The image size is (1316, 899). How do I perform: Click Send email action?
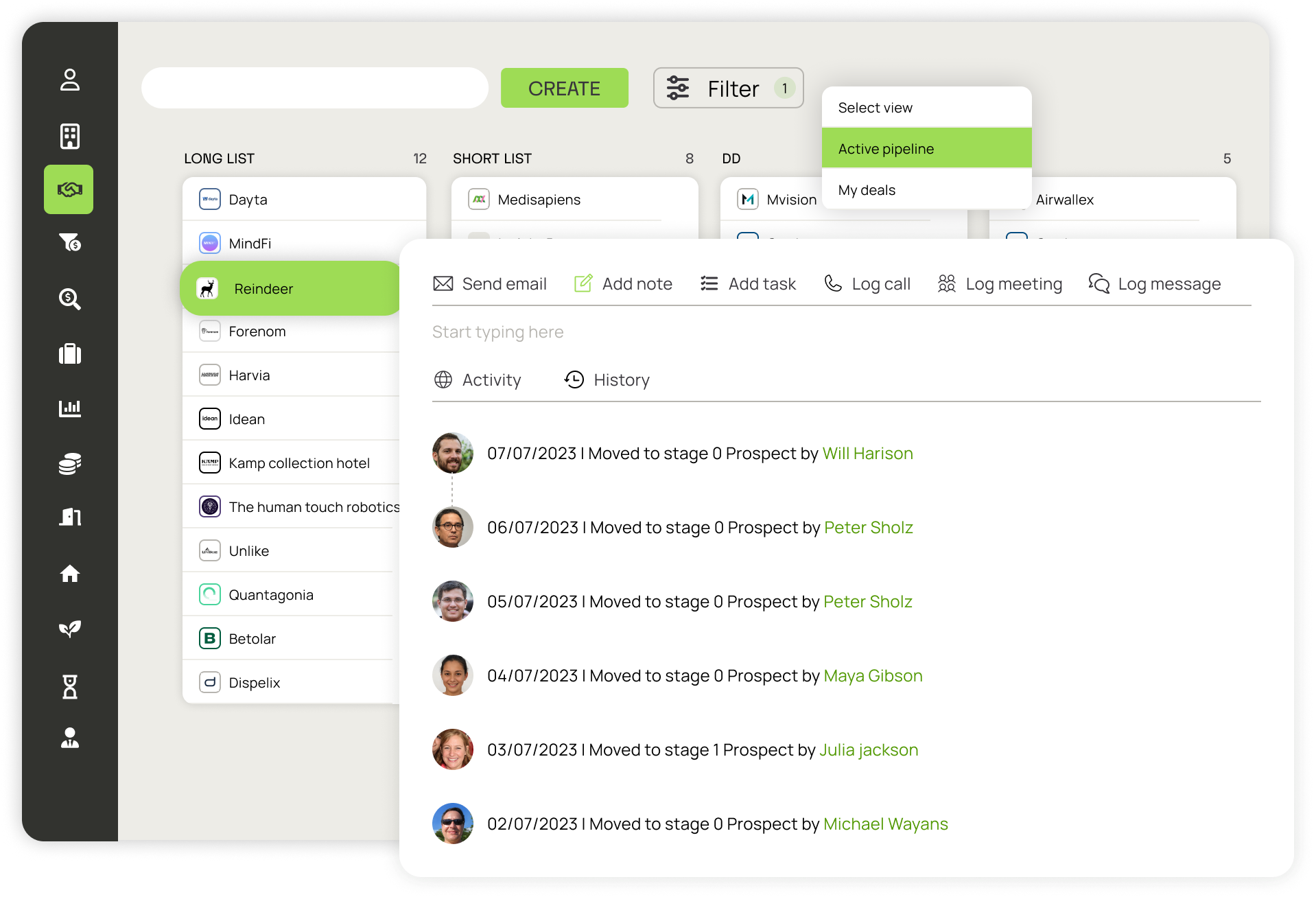[x=490, y=283]
